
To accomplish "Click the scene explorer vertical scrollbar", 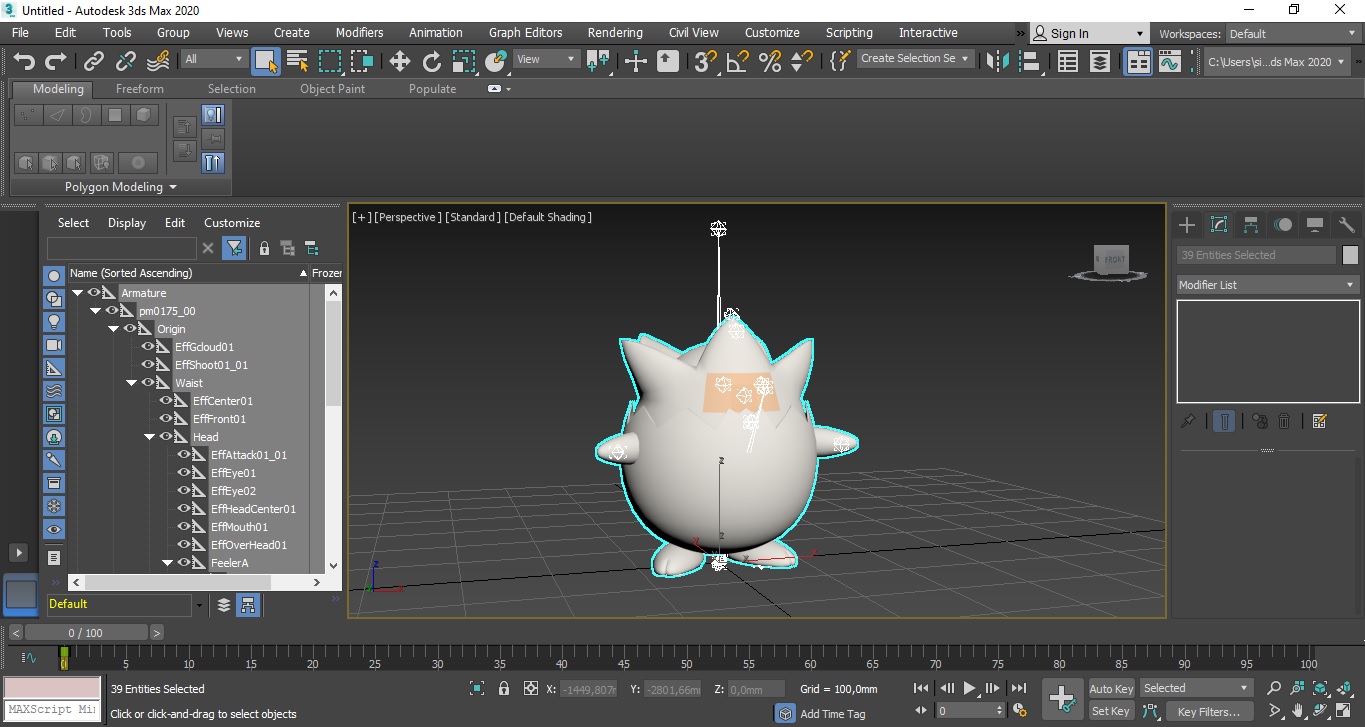I will pyautogui.click(x=334, y=430).
